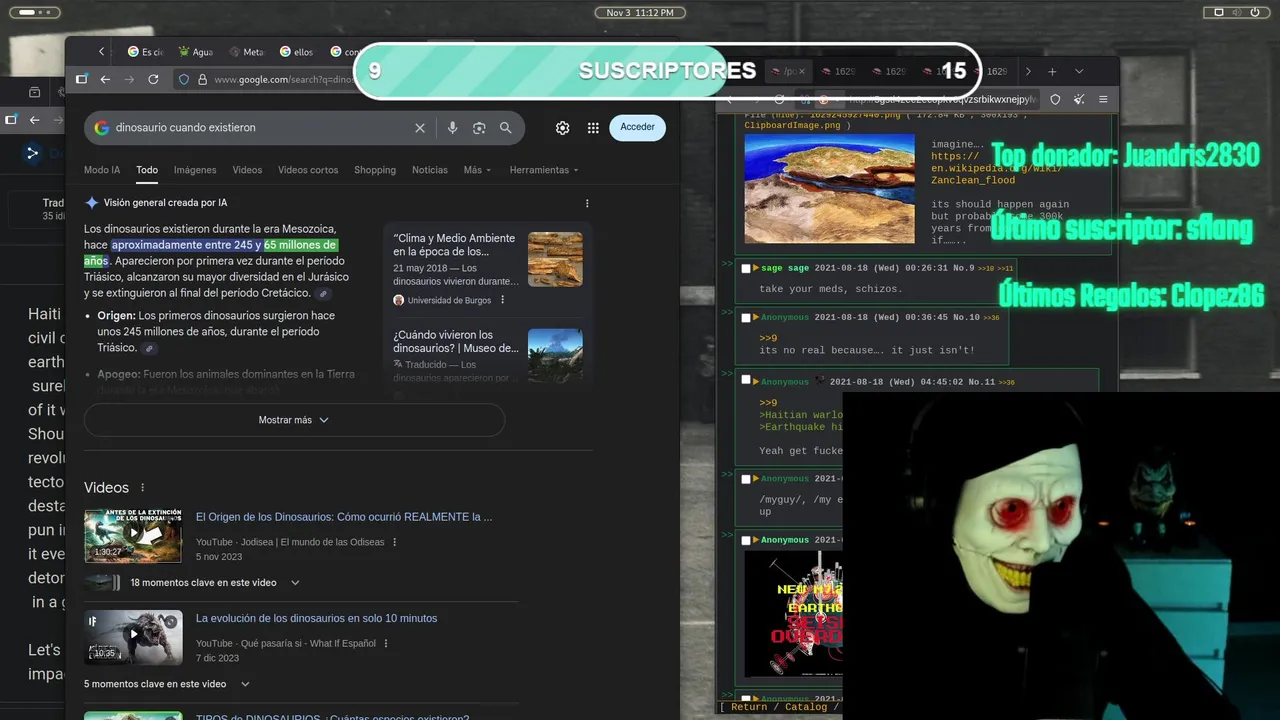Switch to the Meta browser tab
The image size is (1280, 720).
(x=246, y=52)
